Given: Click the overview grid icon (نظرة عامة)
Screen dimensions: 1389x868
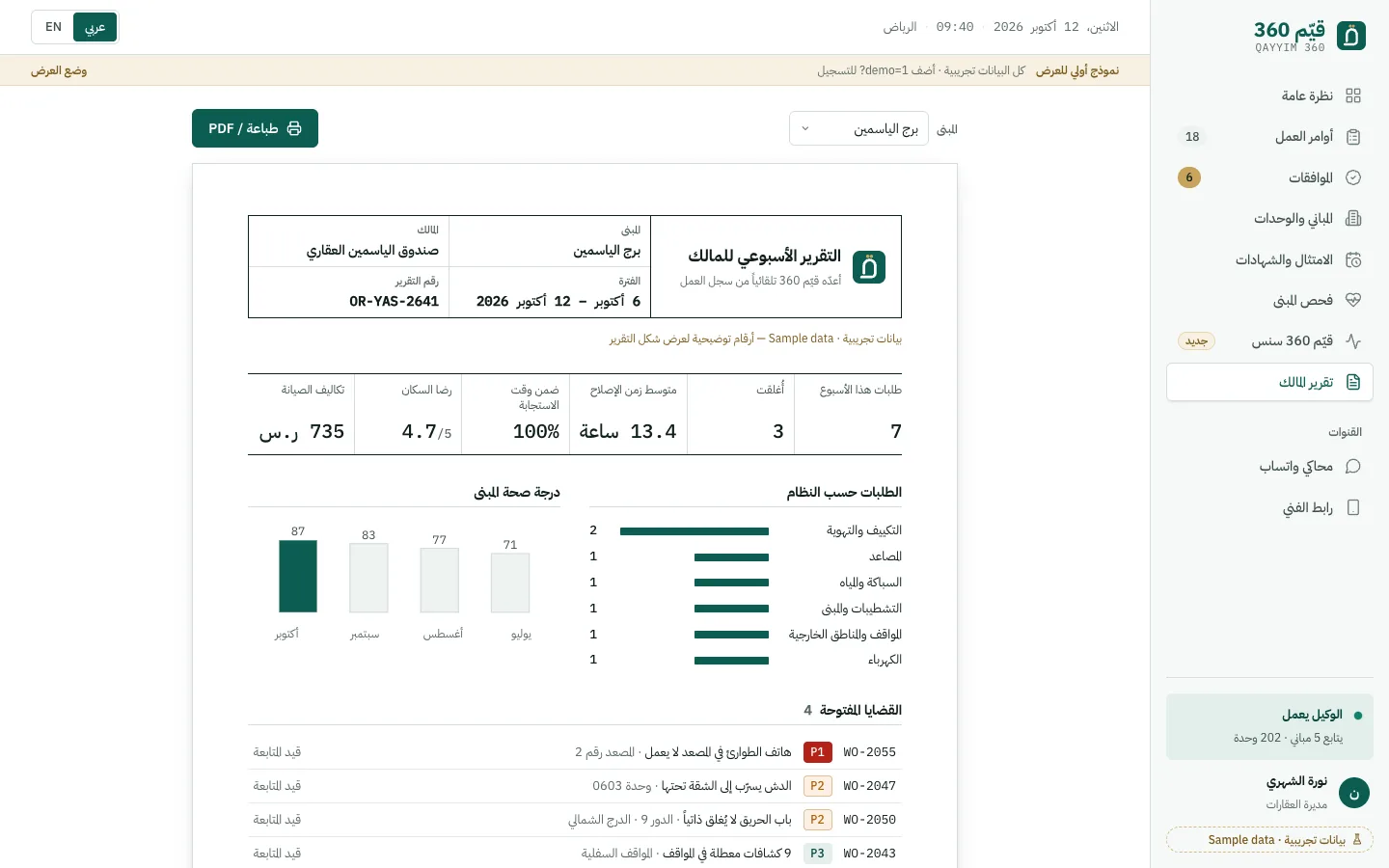Looking at the screenshot, I should tap(1353, 95).
